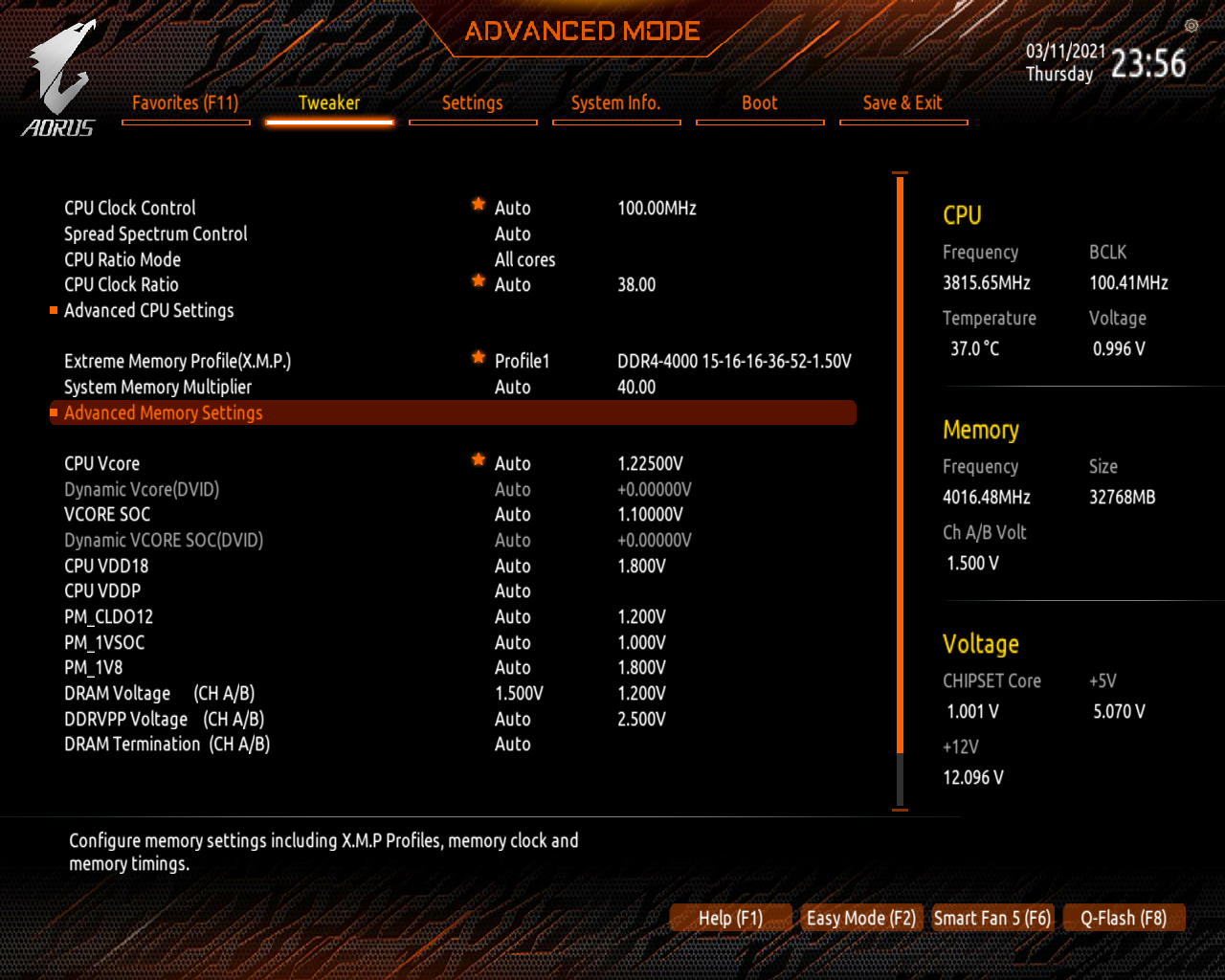Open Smart Fan 5 (F6)
This screenshot has width=1225, height=980.
[992, 918]
